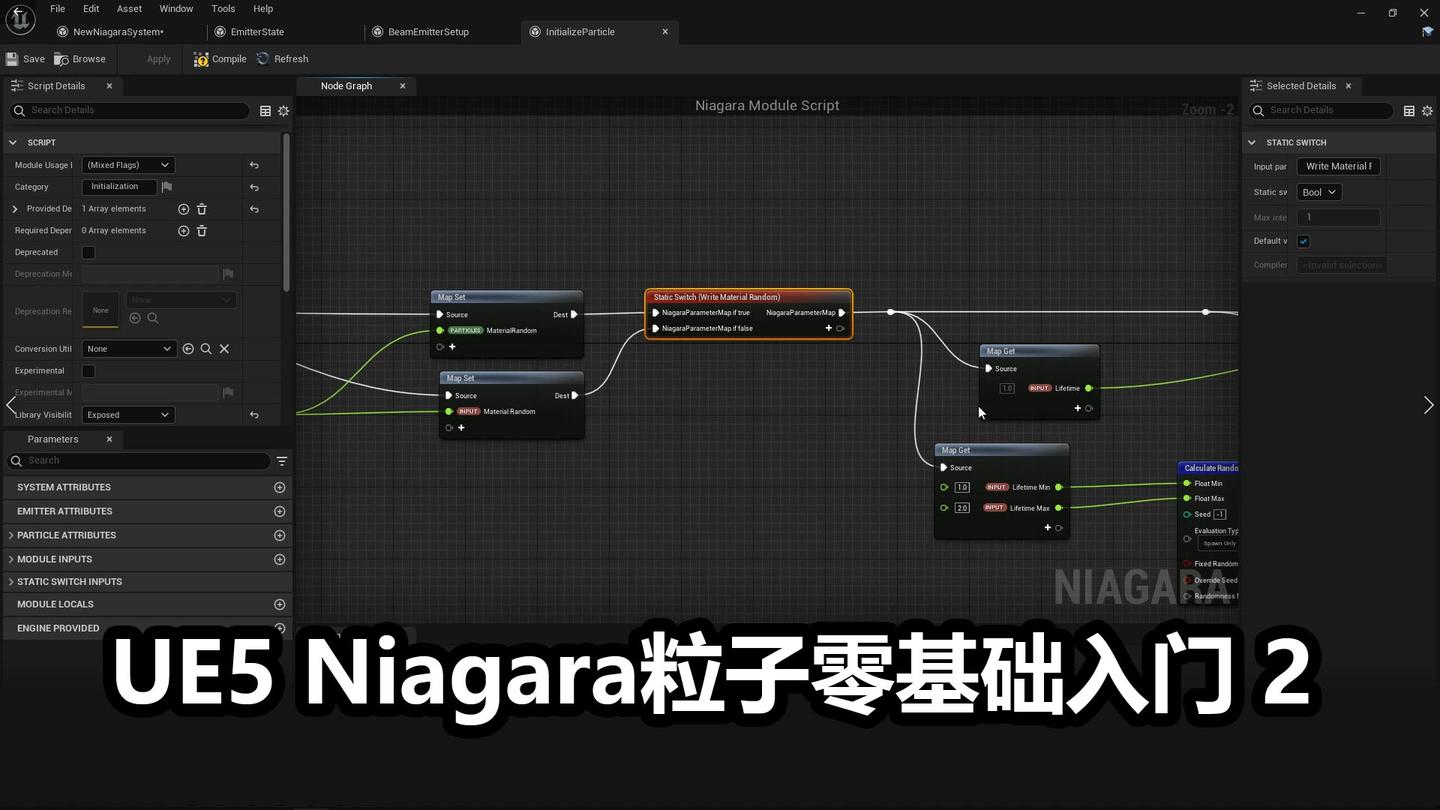
Task: Open Conversion Utility None dropdown
Action: (x=128, y=349)
